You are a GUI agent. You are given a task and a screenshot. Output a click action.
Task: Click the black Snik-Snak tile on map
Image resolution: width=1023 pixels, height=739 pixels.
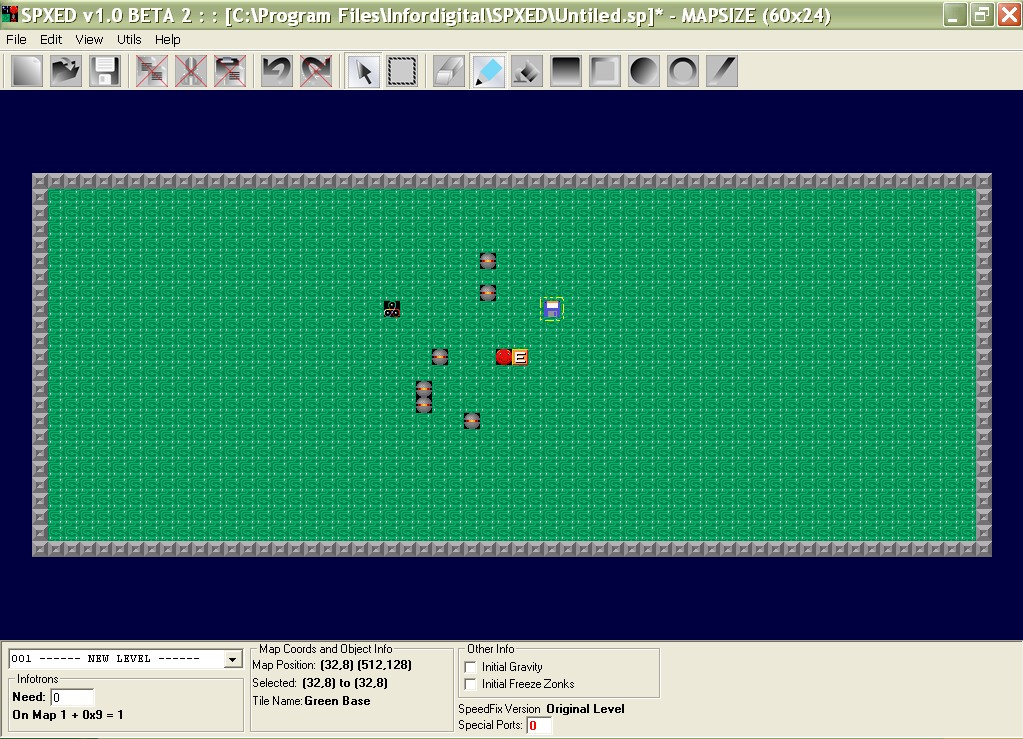point(391,309)
